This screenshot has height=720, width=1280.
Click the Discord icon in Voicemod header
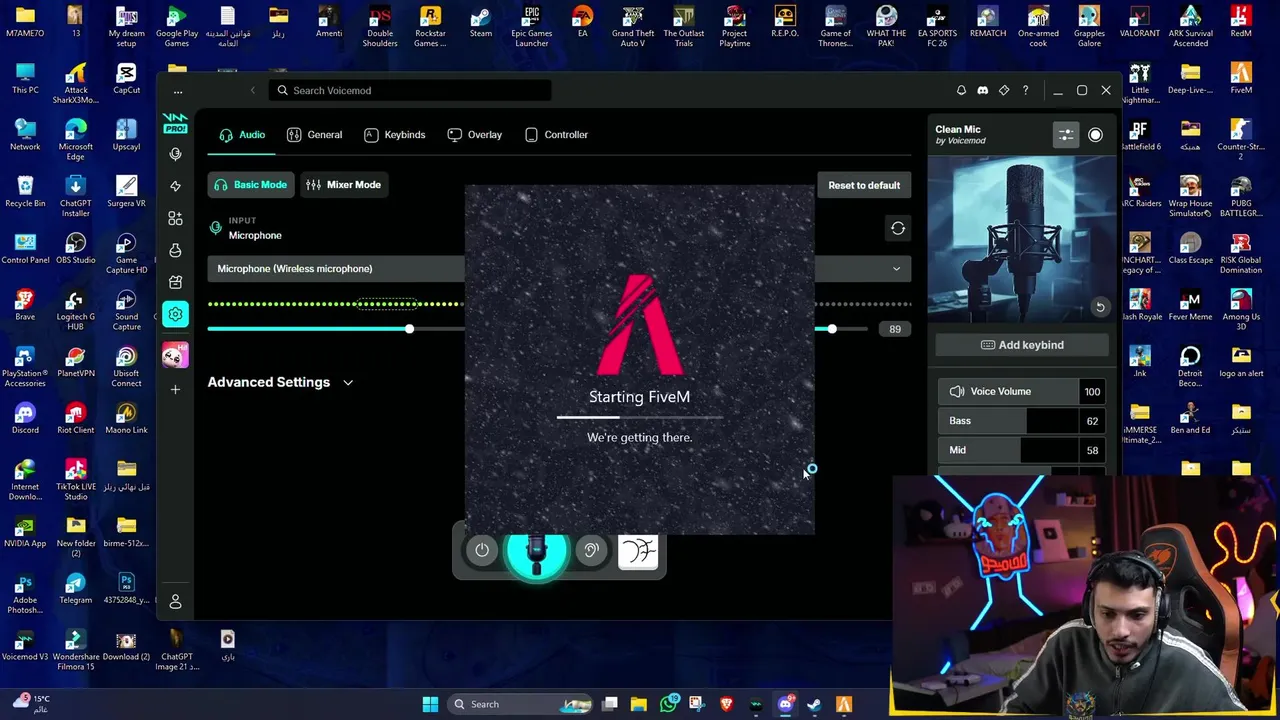click(982, 90)
